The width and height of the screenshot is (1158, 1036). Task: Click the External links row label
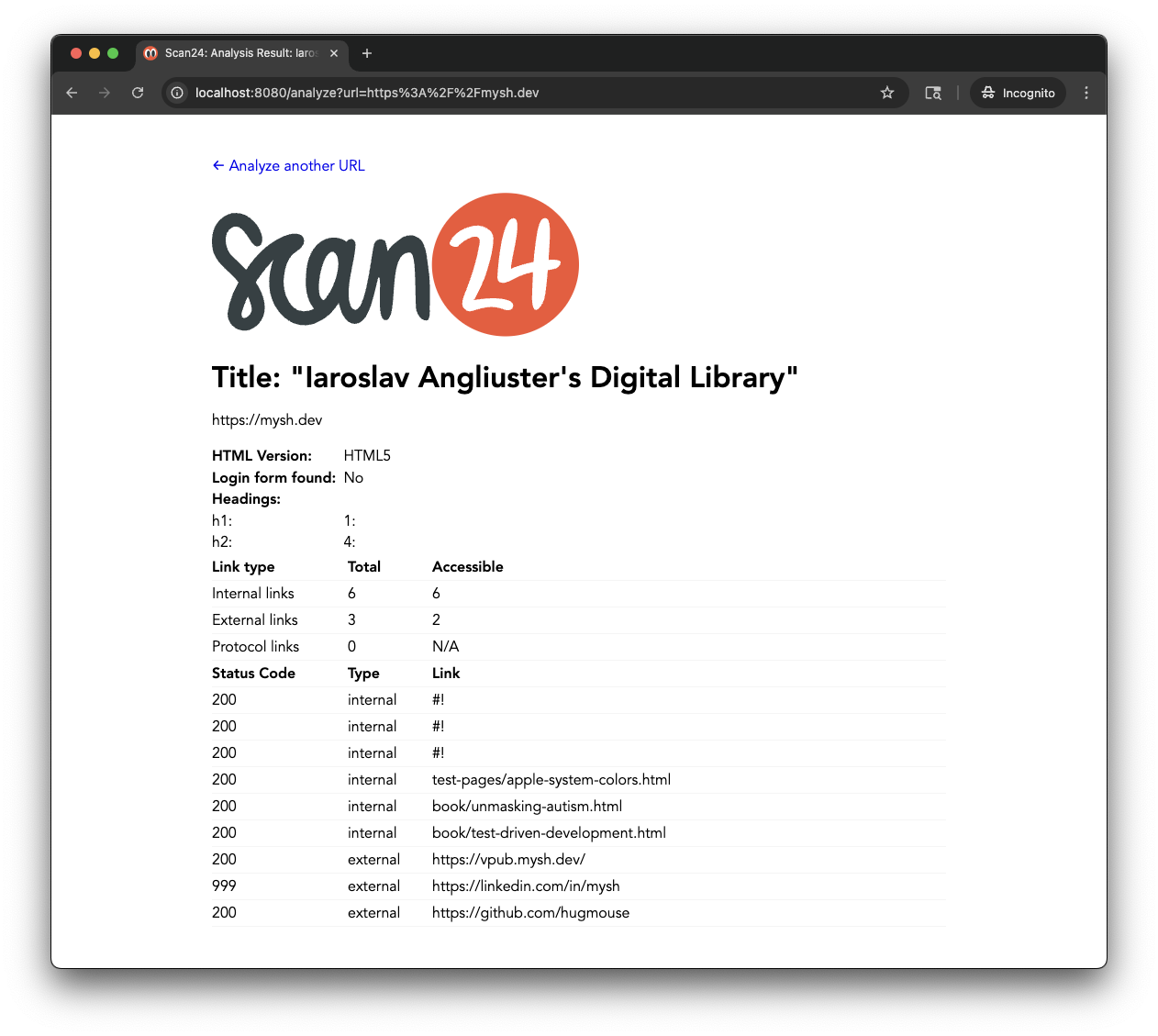point(255,620)
